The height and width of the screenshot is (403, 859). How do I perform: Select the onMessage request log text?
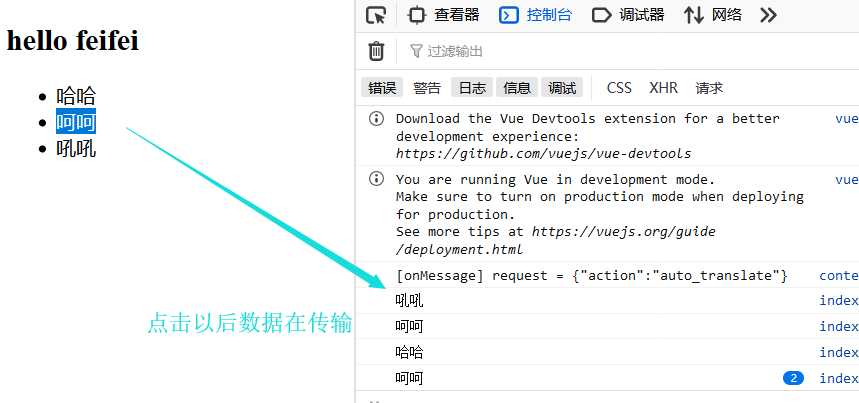[x=592, y=275]
